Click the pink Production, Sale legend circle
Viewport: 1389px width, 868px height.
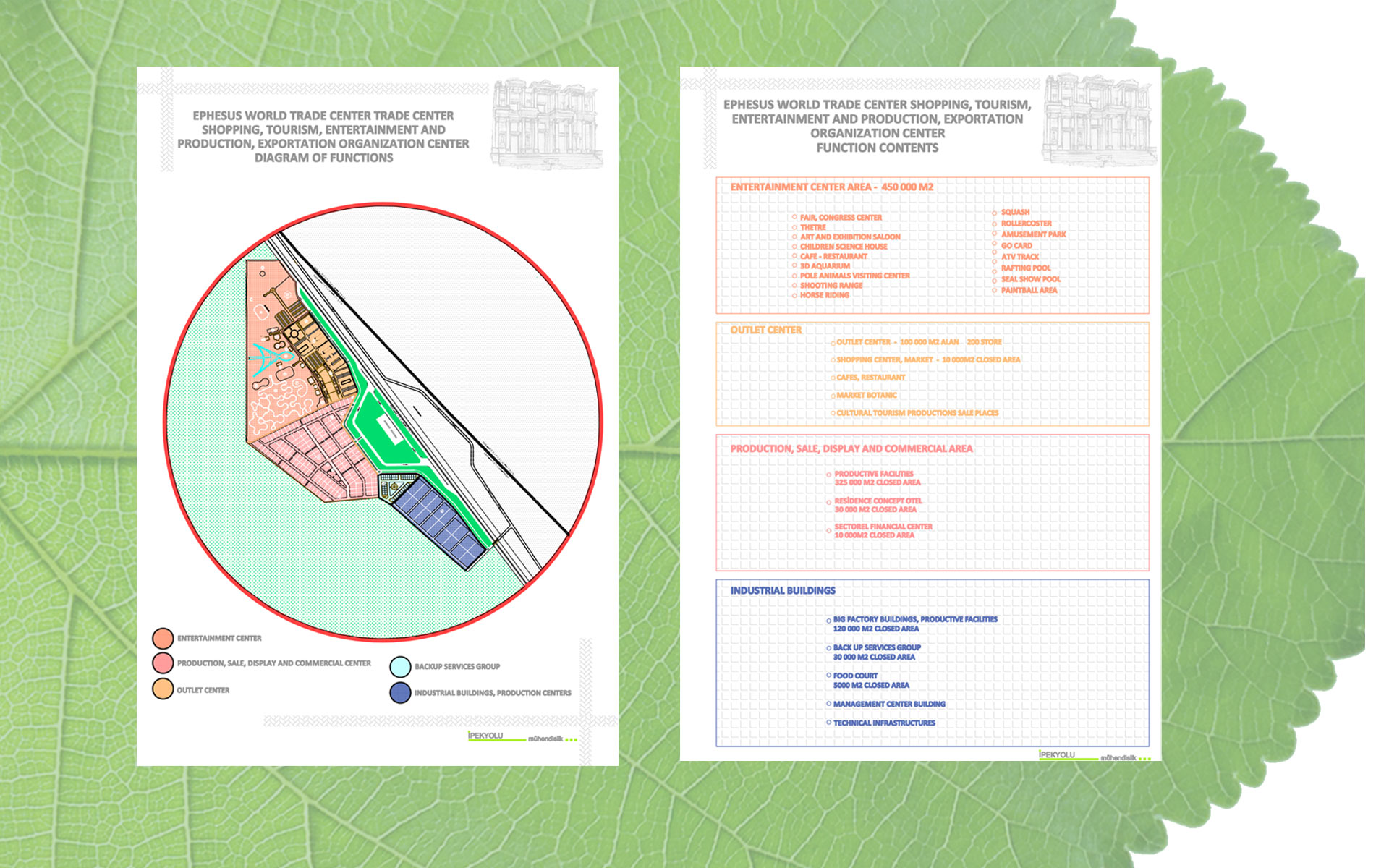pyautogui.click(x=163, y=663)
